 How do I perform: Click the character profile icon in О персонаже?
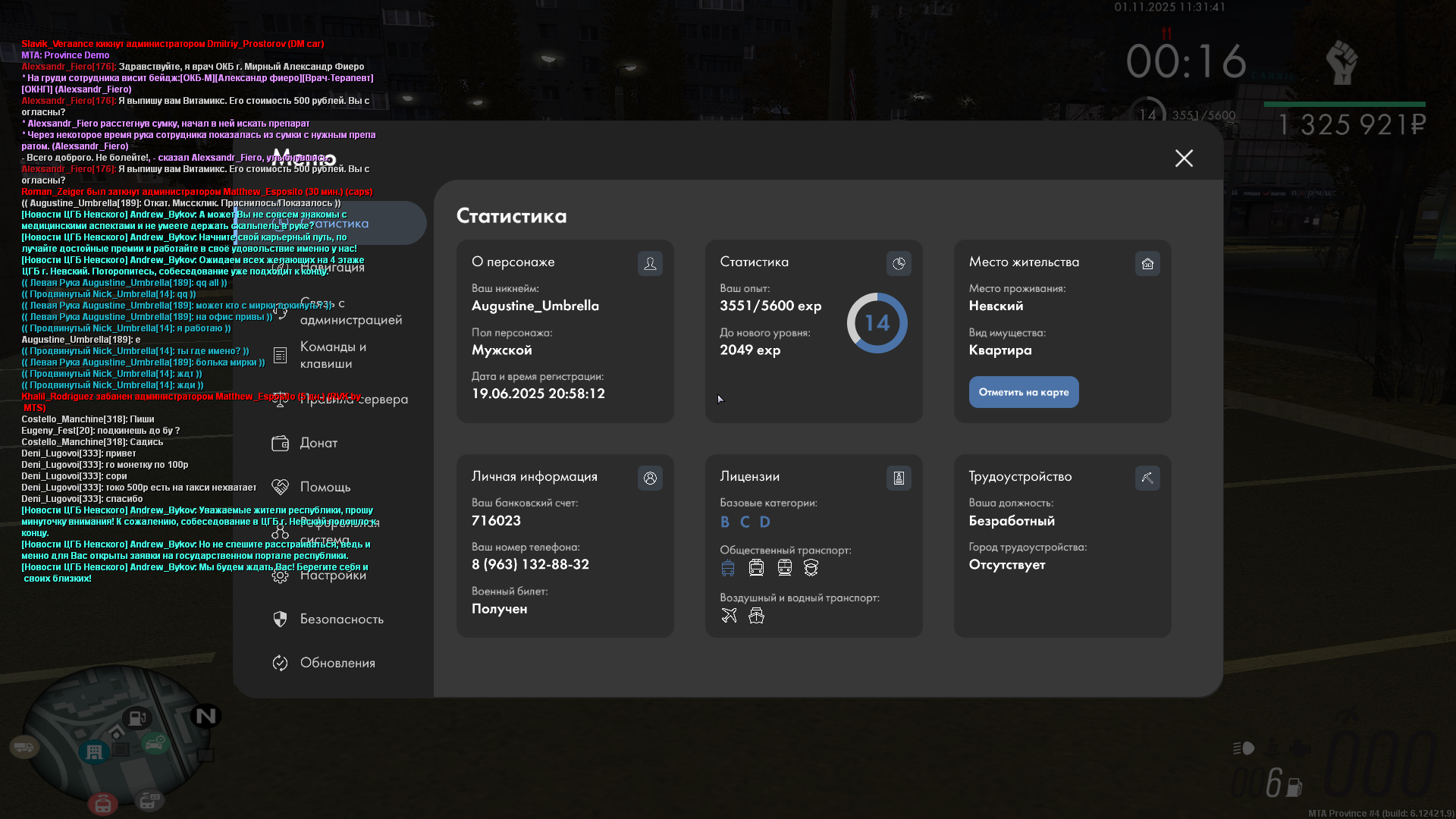tap(650, 263)
